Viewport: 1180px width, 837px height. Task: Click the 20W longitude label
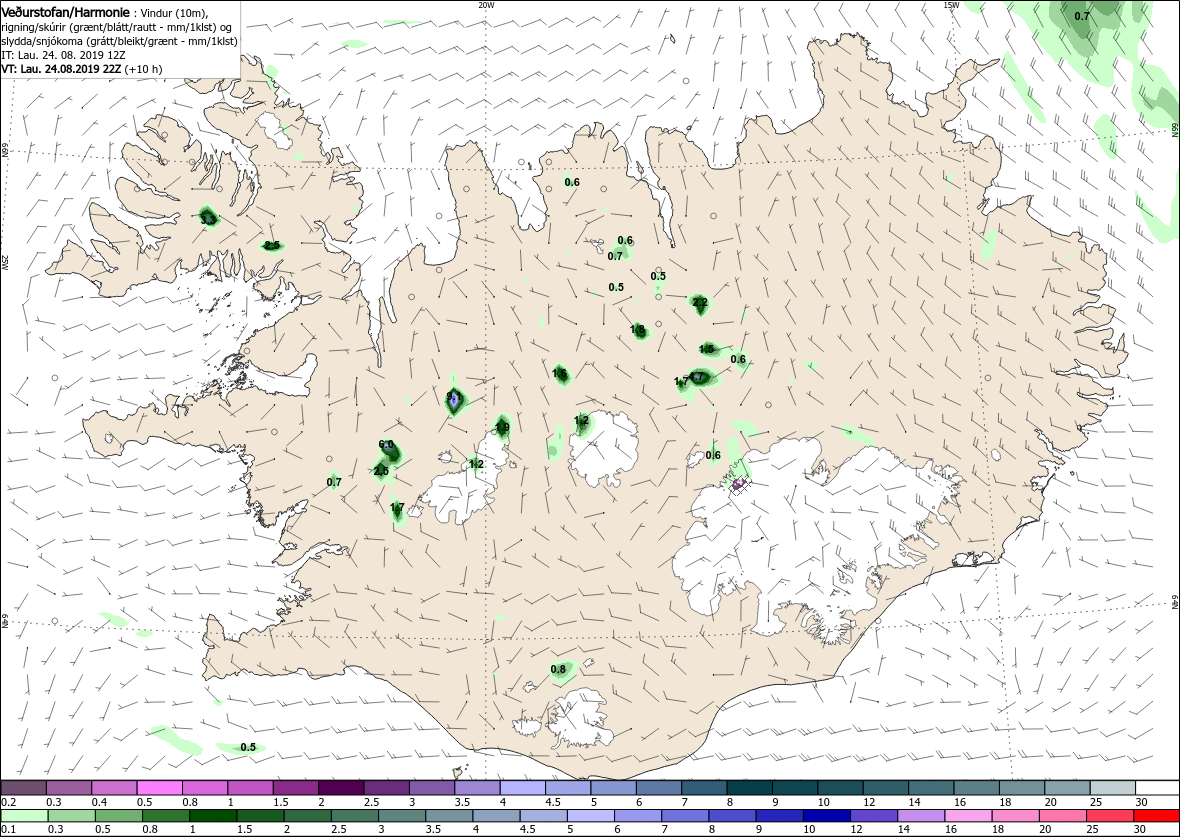(486, 5)
